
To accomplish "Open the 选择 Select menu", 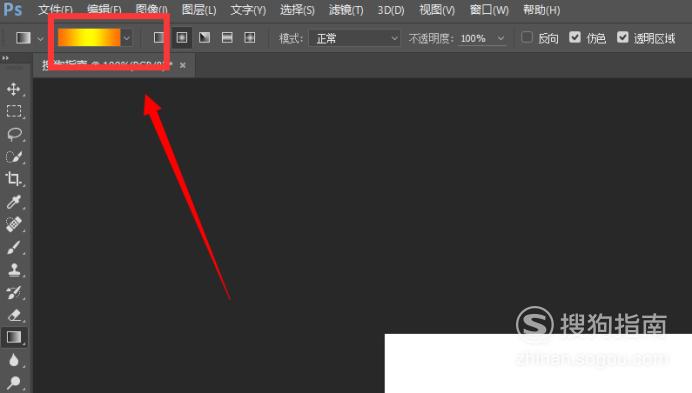I will pyautogui.click(x=297, y=10).
